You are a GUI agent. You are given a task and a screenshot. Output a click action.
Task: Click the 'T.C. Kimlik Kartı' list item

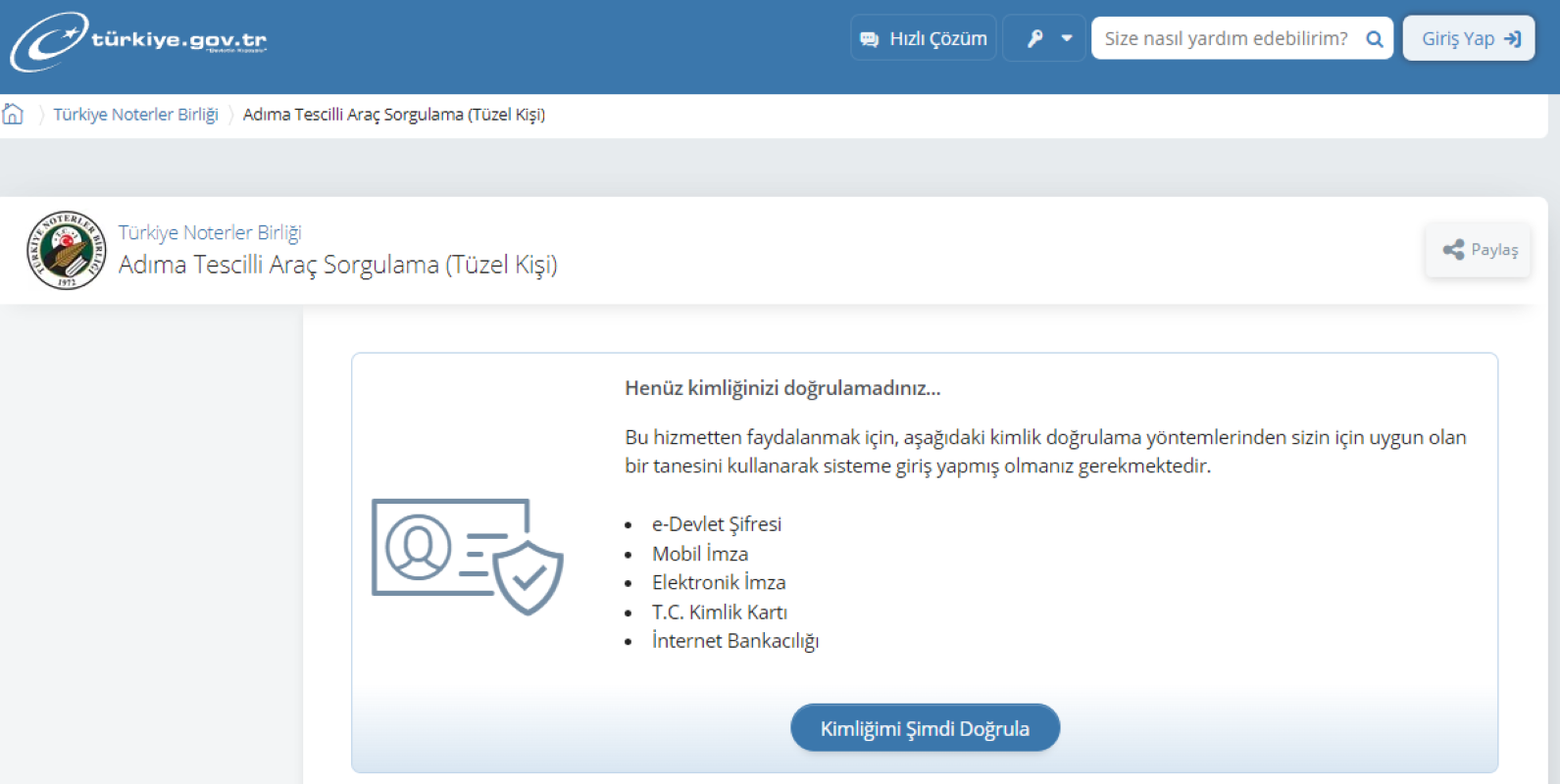[720, 612]
